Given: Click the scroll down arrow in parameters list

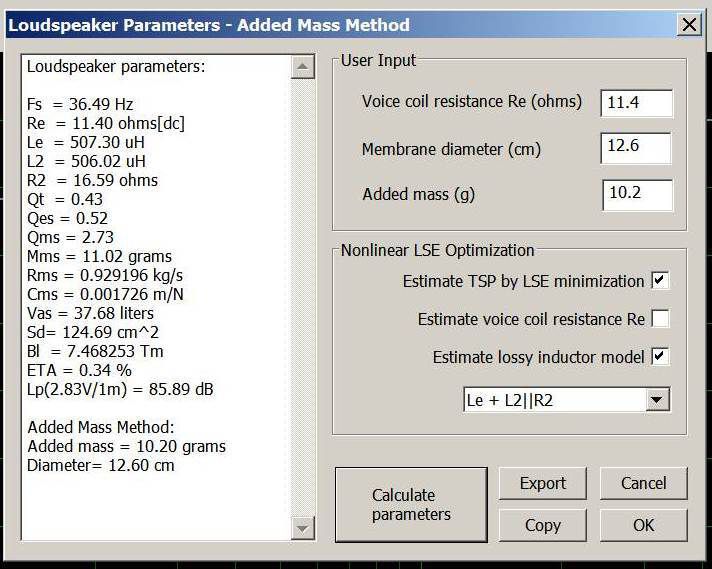Looking at the screenshot, I should [x=302, y=528].
